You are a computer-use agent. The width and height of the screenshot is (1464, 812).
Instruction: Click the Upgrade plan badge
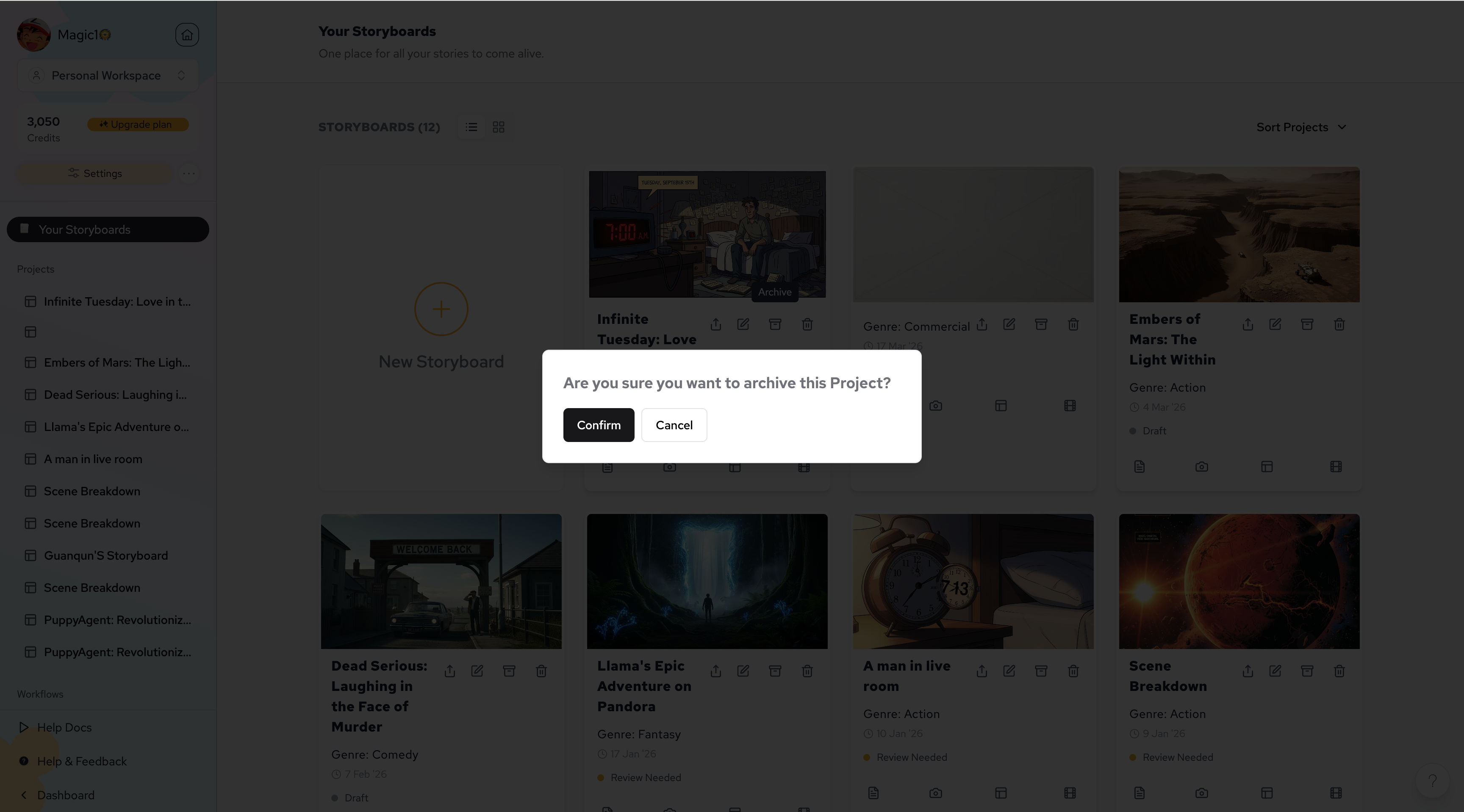click(x=138, y=124)
